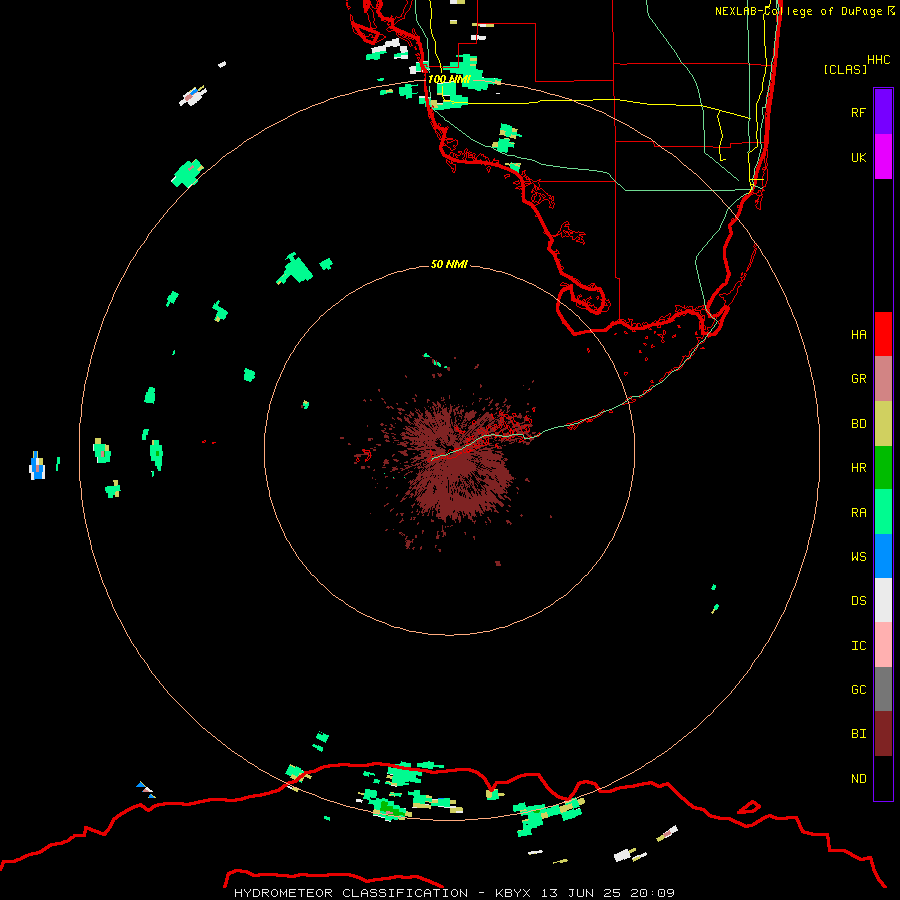Click the IC legend label

point(858,646)
